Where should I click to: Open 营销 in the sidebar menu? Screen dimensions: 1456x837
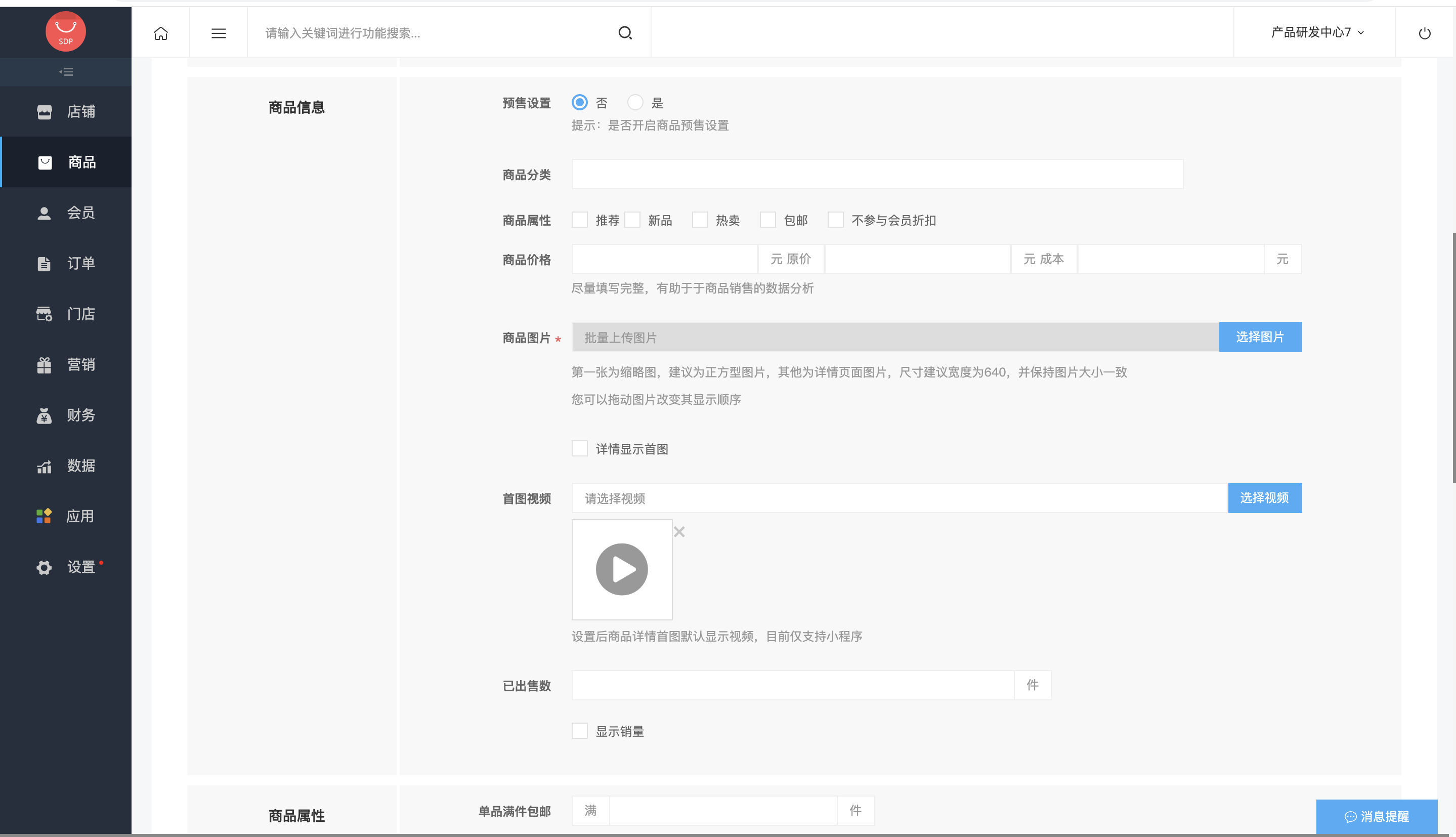click(x=65, y=364)
